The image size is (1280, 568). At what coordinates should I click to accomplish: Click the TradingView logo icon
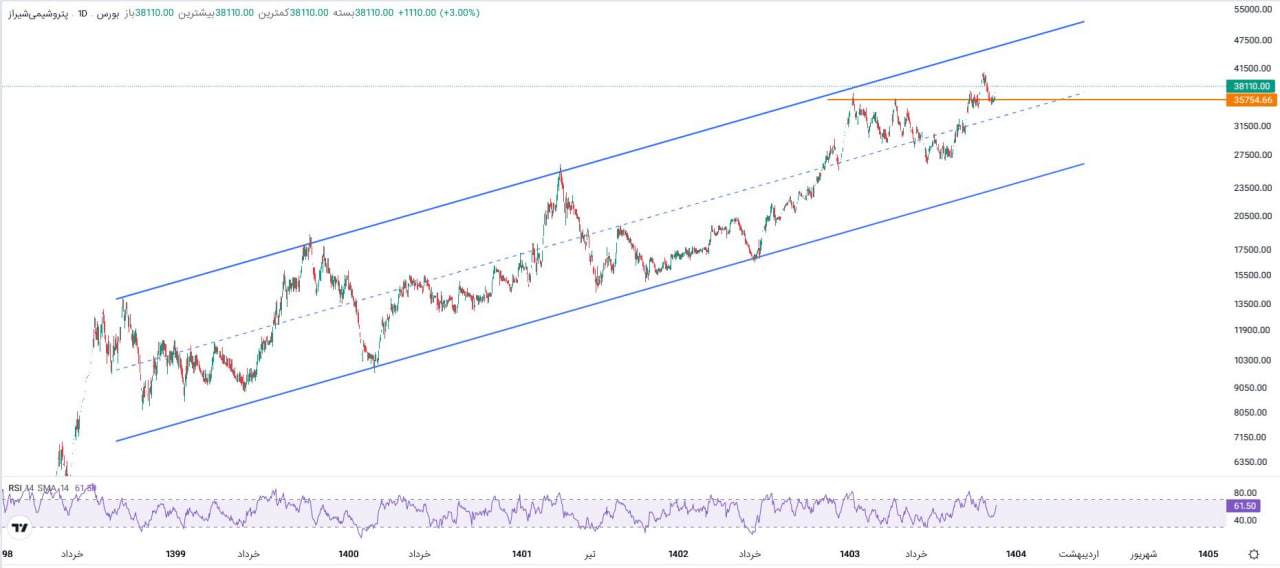(17, 526)
